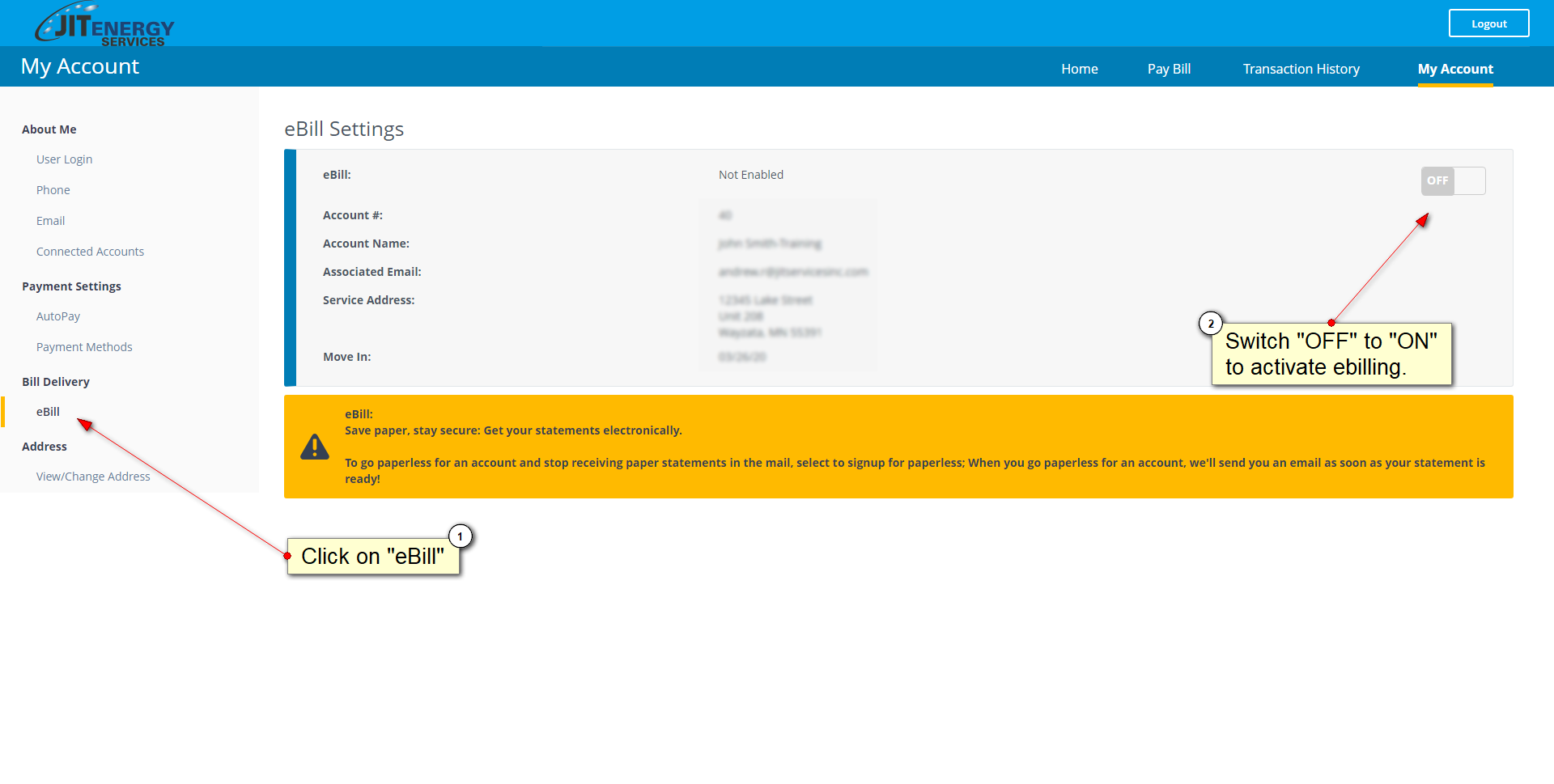The width and height of the screenshot is (1554, 784).
Task: Open User Login in the sidebar
Action: pyautogui.click(x=64, y=159)
